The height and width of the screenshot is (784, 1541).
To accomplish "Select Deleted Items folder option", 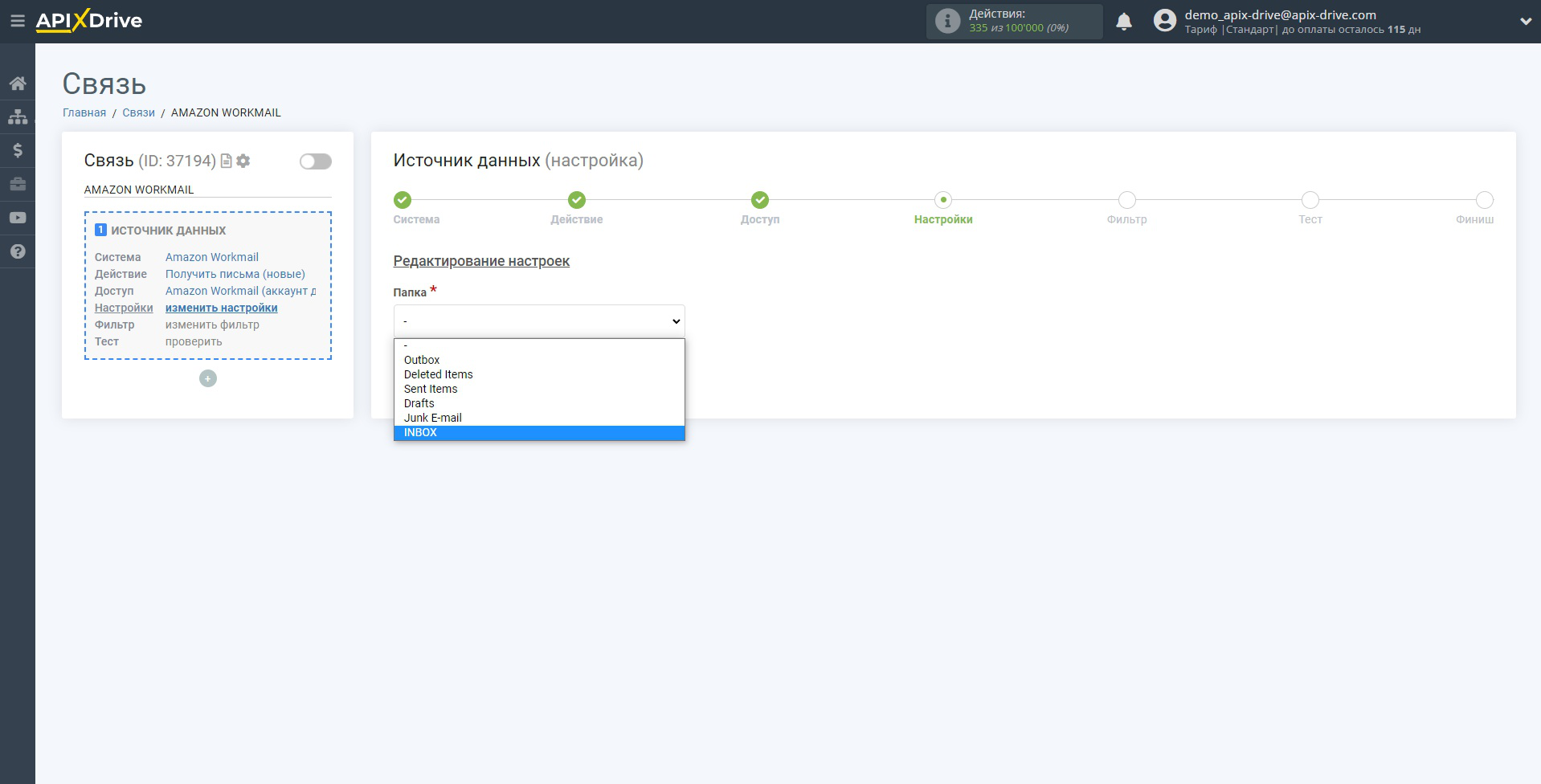I will 539,374.
